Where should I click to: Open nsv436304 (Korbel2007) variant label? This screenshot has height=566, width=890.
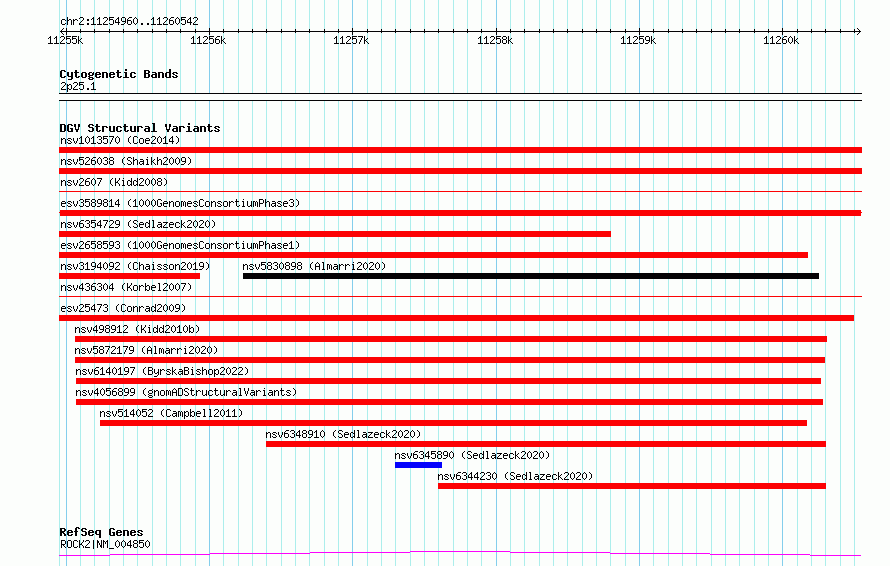pyautogui.click(x=126, y=287)
